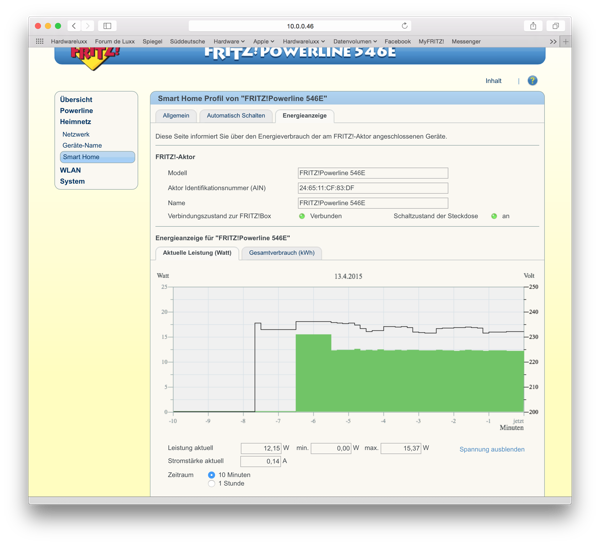Click the AIN identification number field

[373, 188]
